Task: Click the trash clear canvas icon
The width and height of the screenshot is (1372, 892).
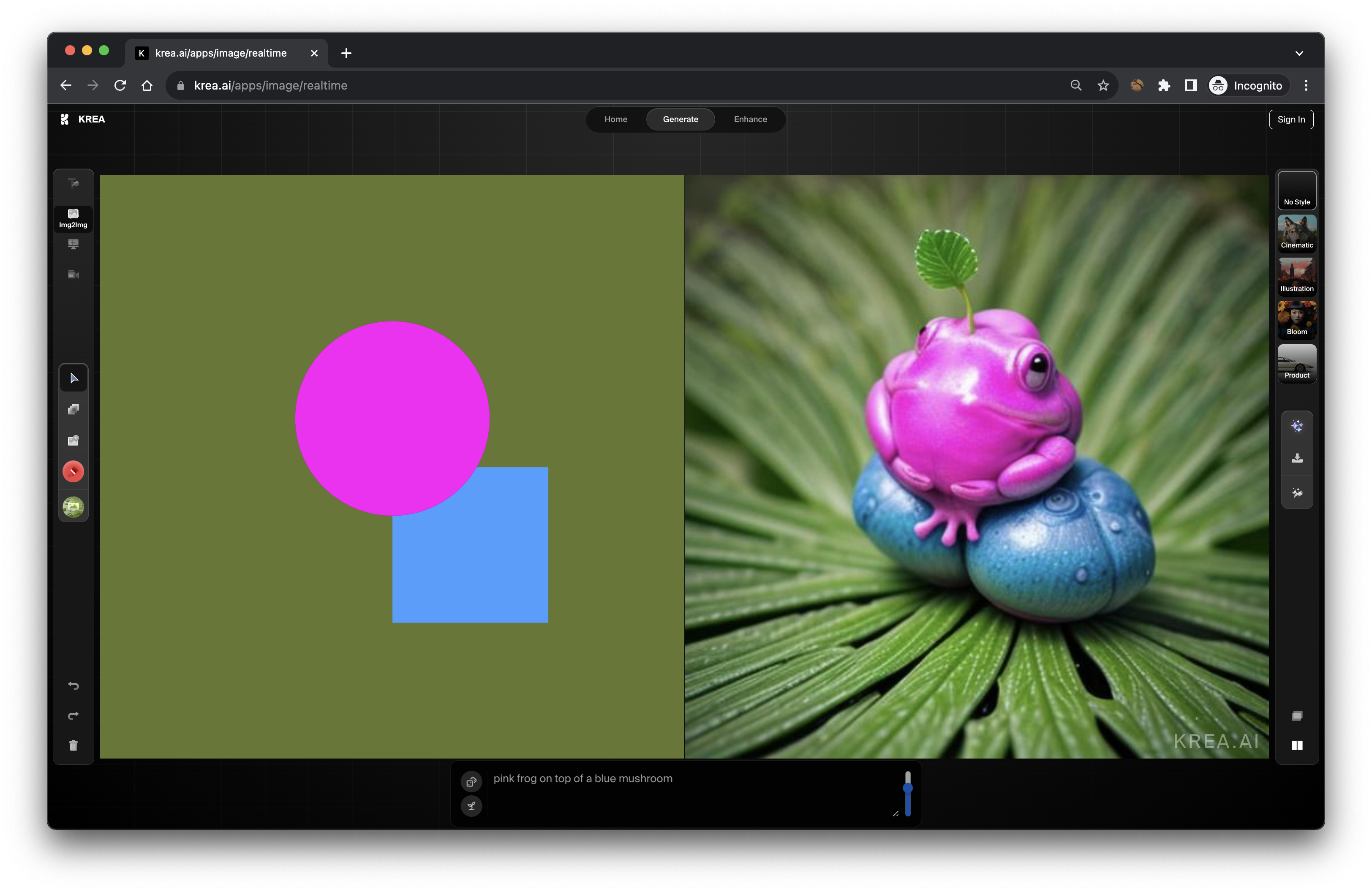Action: pos(73,745)
